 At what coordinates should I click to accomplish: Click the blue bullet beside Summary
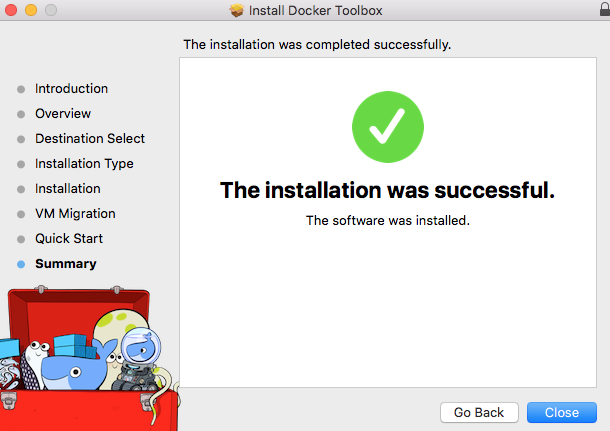20,264
